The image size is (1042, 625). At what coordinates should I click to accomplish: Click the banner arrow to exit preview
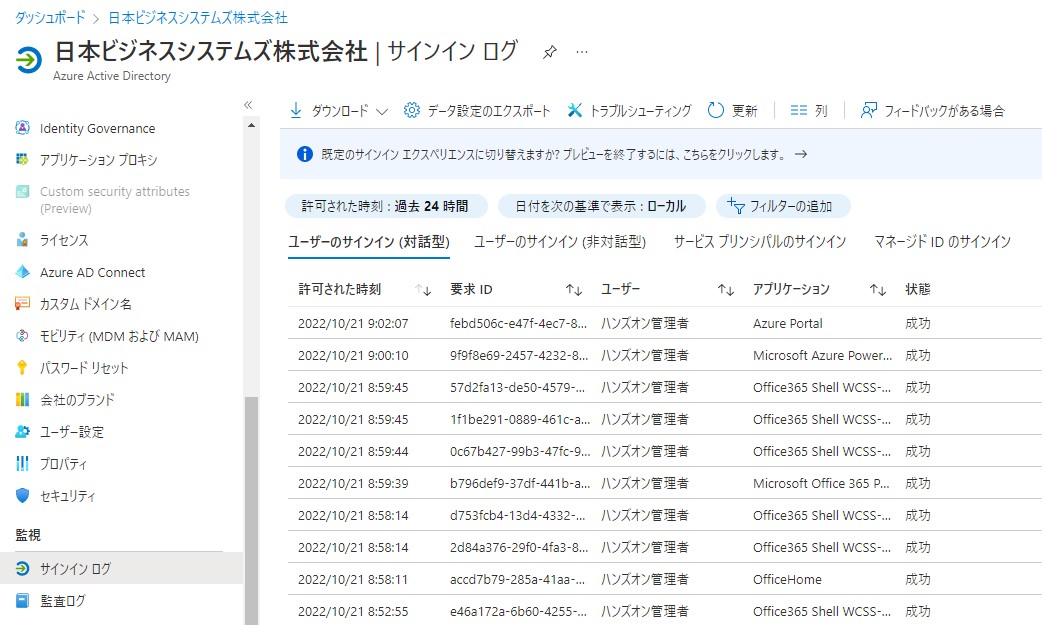coord(801,154)
